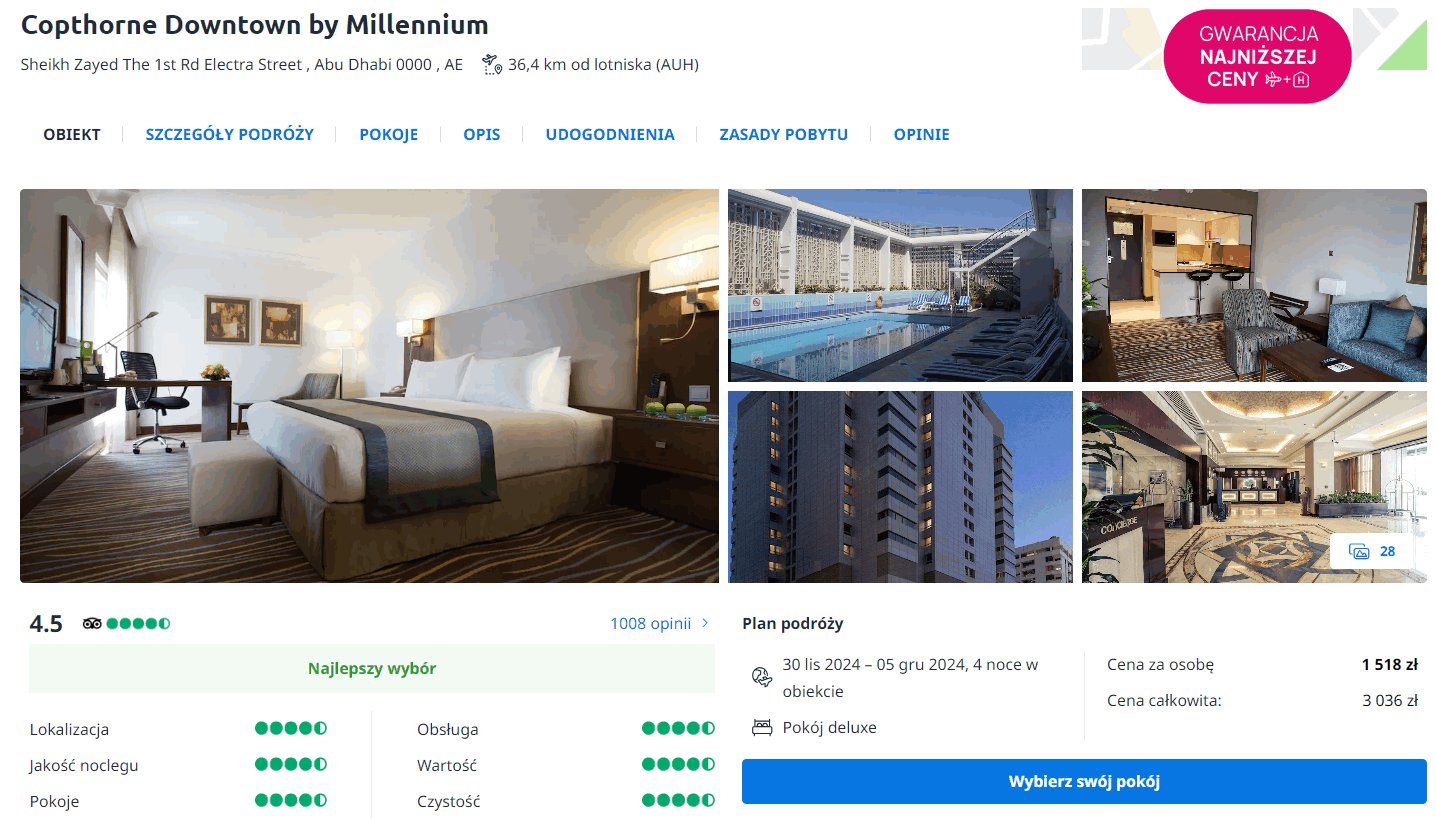This screenshot has height=819, width=1436.
Task: View the suite living room photo
Action: tap(1254, 285)
